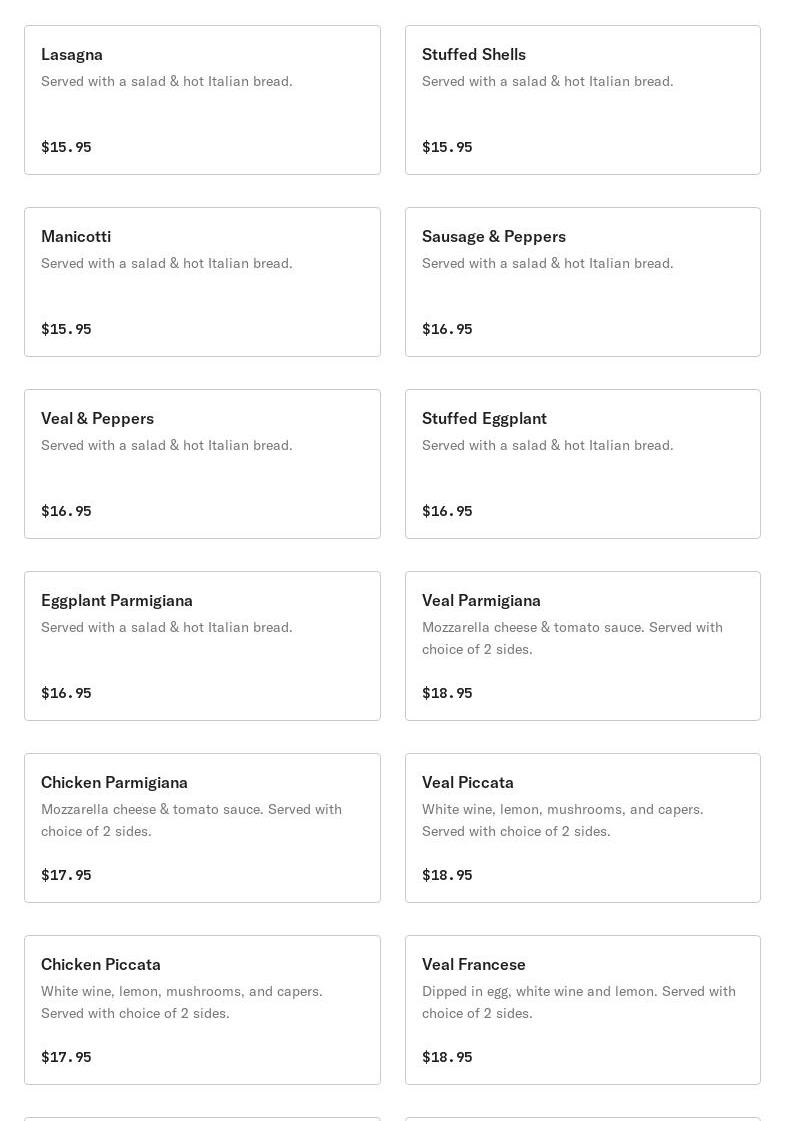Click the $18.95 price on Veal Francese
785x1121 pixels.
447,1057
